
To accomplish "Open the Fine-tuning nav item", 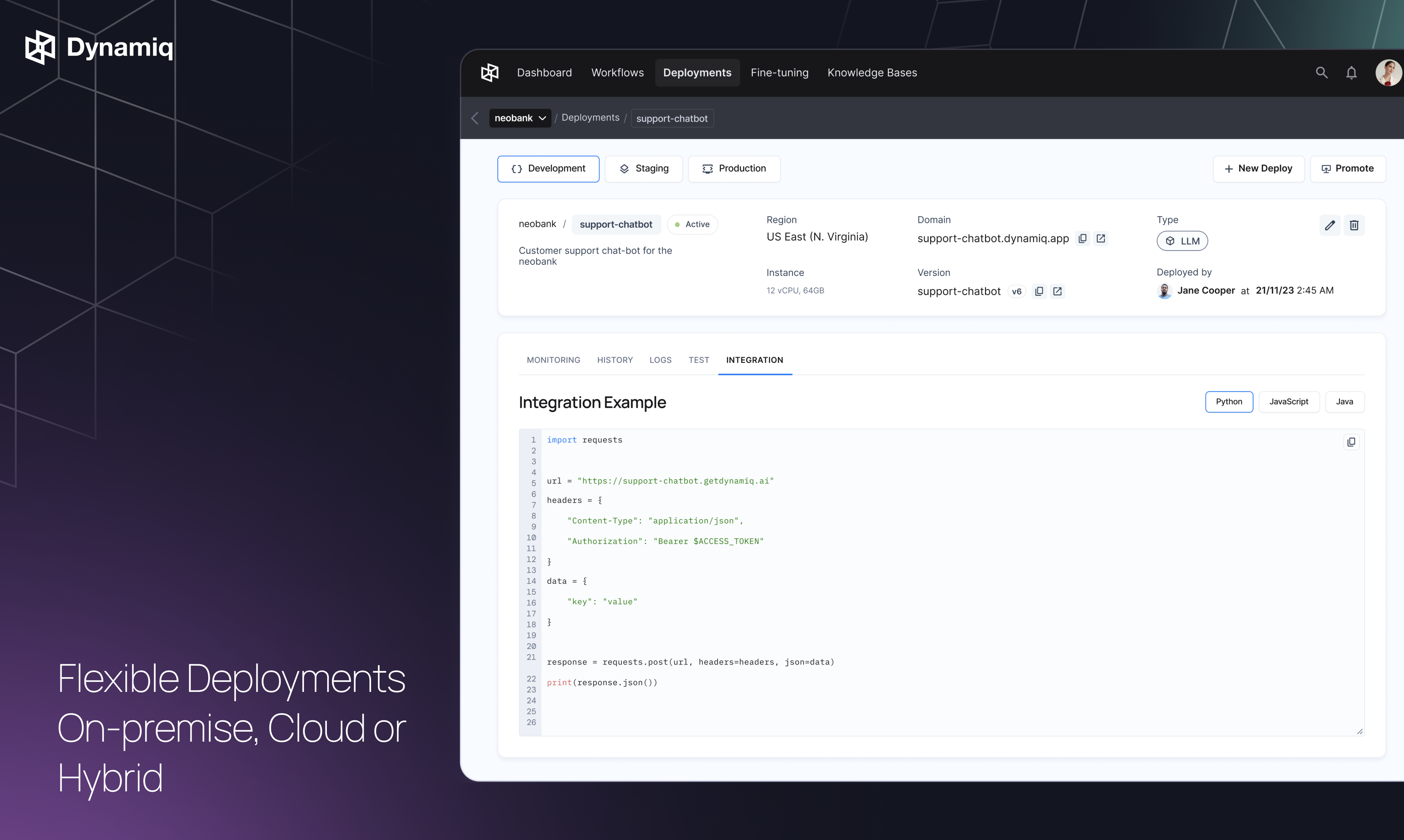I will (x=779, y=73).
